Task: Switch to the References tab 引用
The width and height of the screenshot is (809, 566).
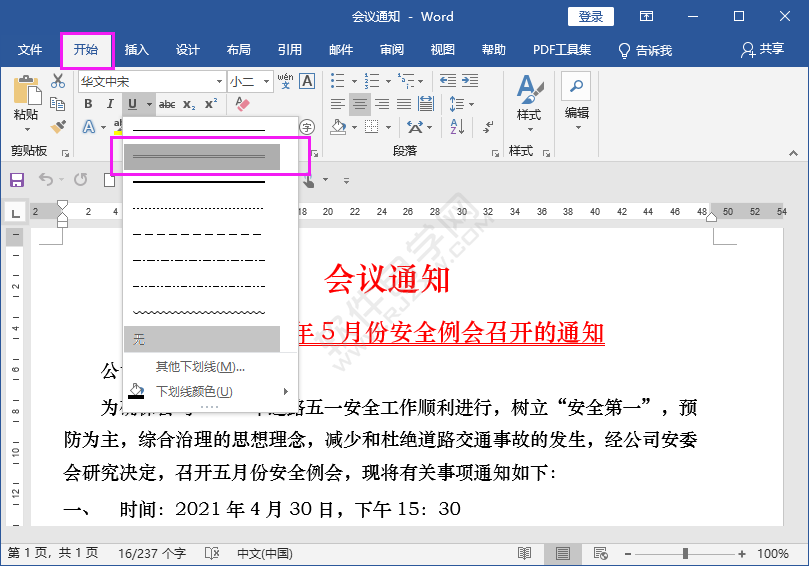Action: [289, 50]
